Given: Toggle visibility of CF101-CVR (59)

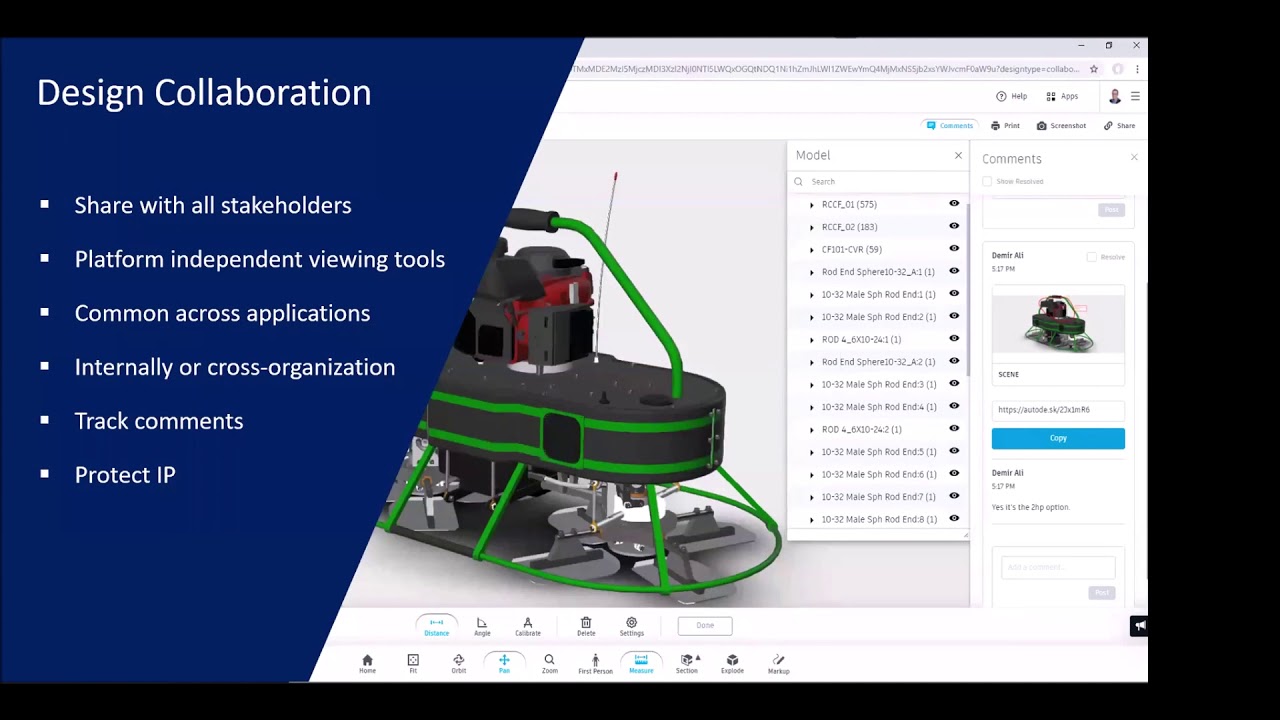Looking at the screenshot, I should click(x=954, y=249).
